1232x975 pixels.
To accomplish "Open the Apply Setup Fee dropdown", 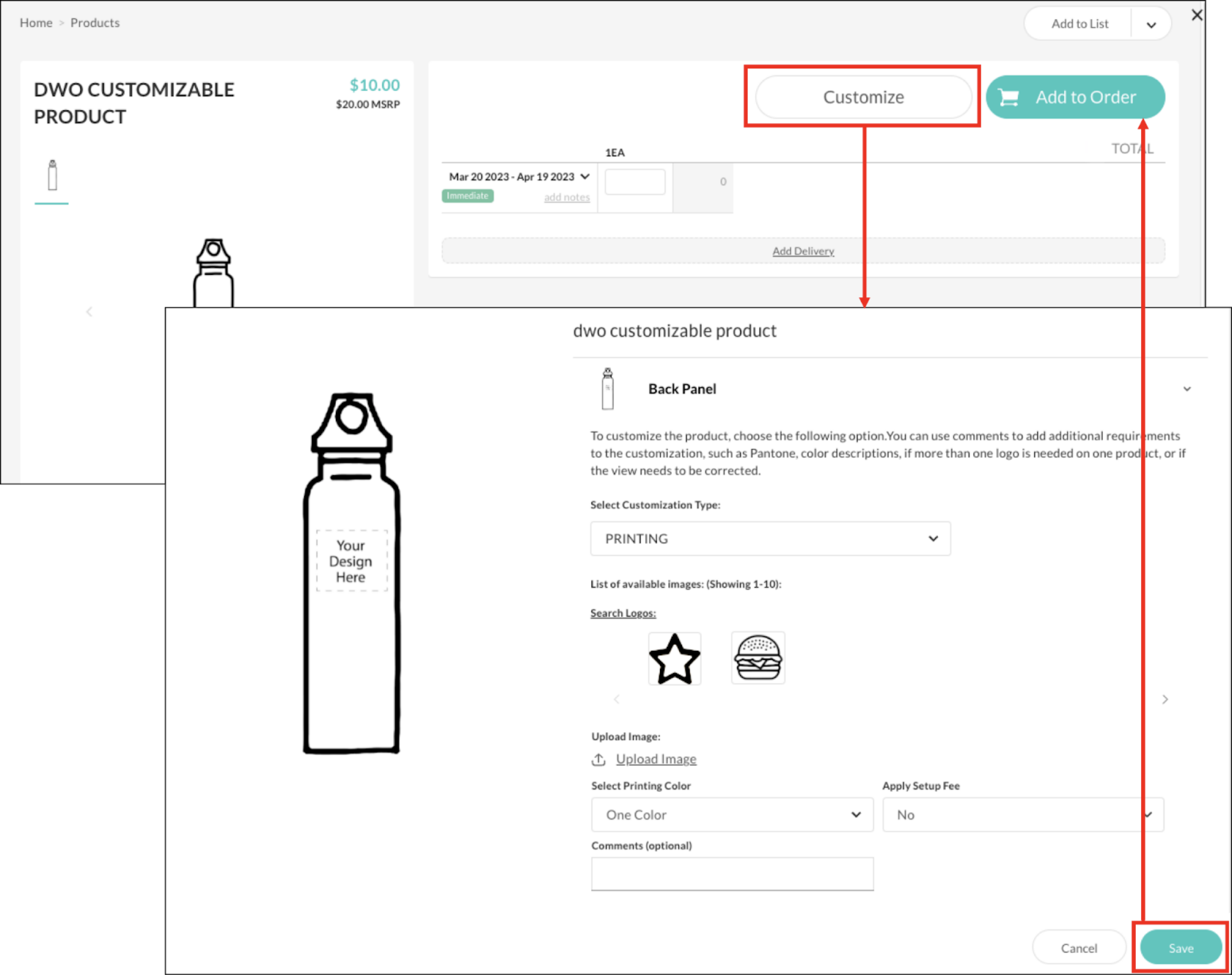I will click(1023, 814).
